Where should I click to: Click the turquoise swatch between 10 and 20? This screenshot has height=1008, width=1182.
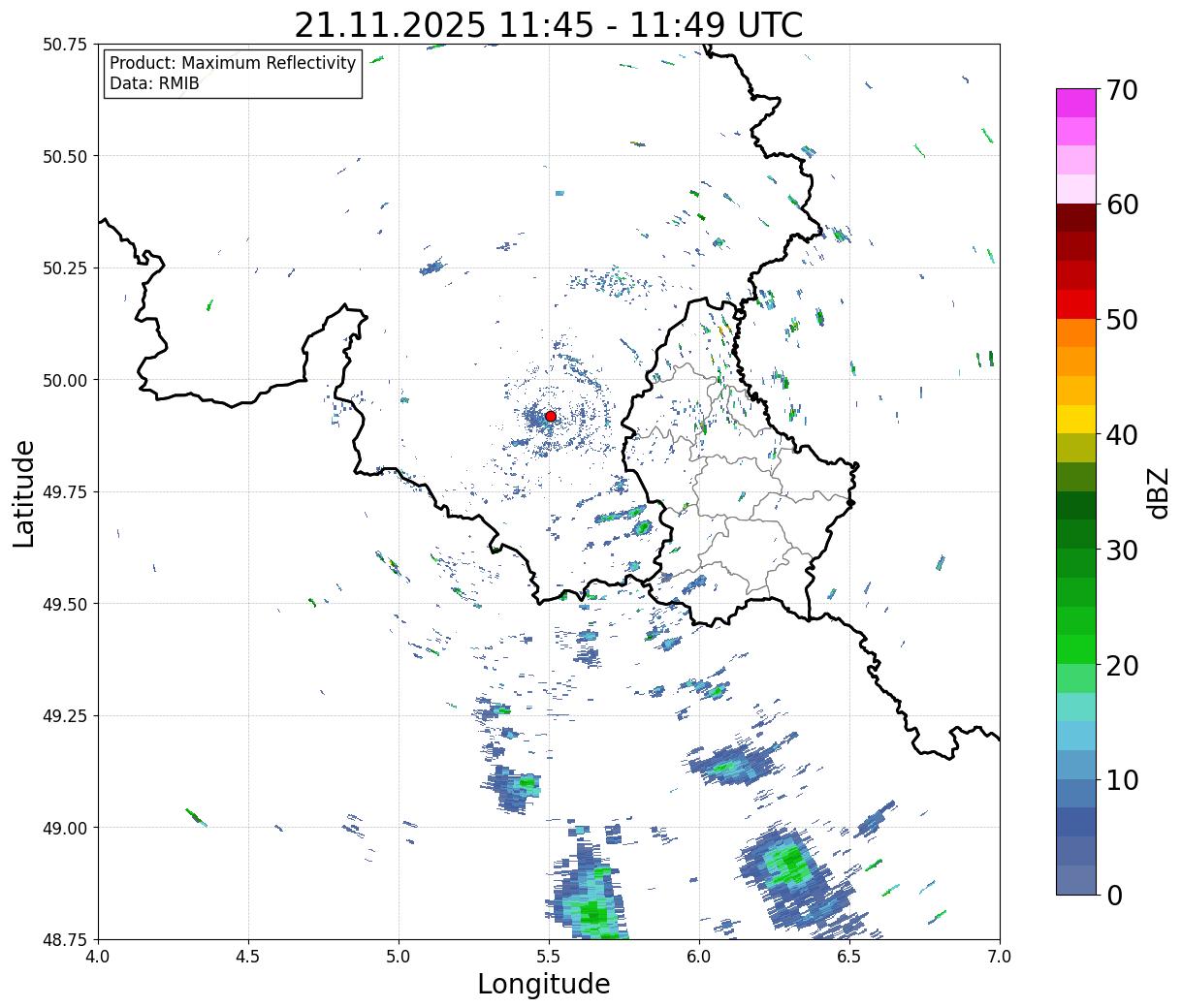click(1076, 708)
